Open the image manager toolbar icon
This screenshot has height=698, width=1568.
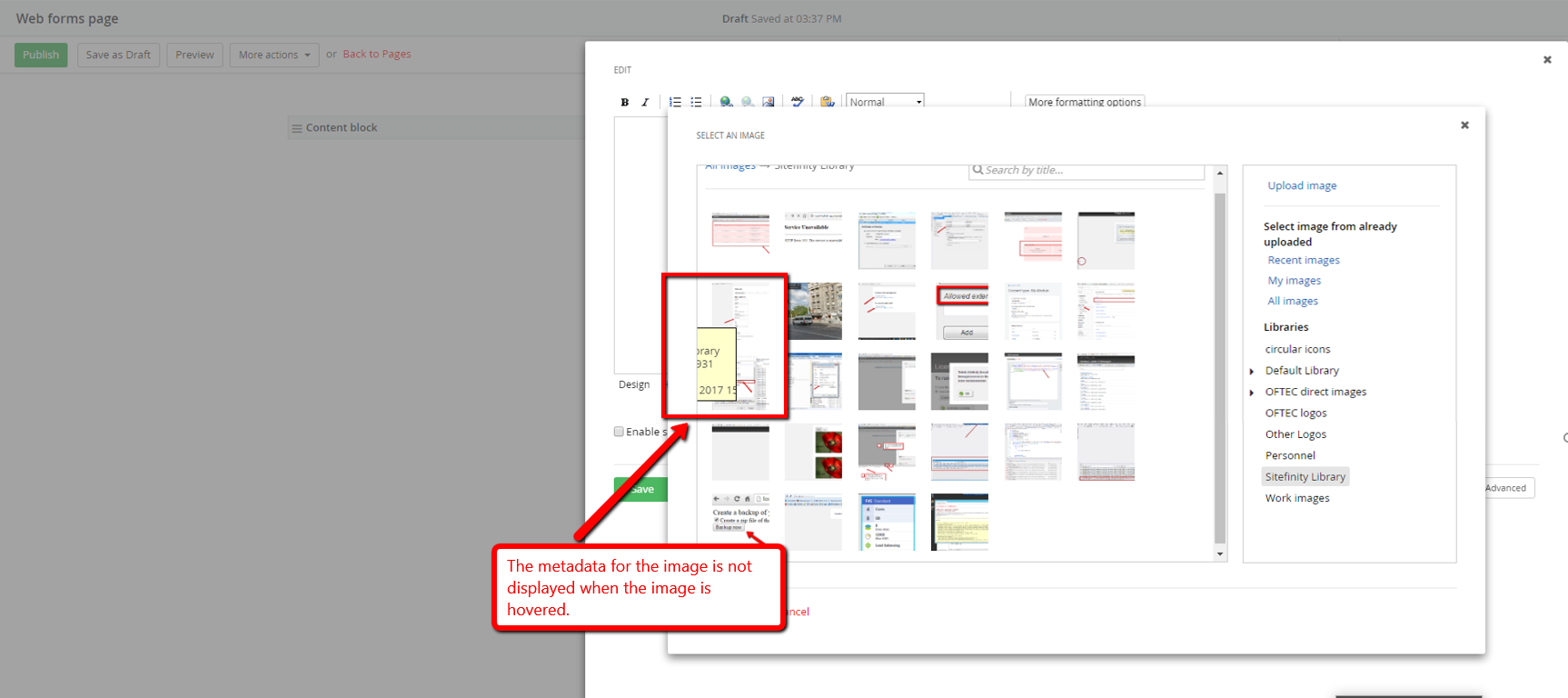(769, 102)
